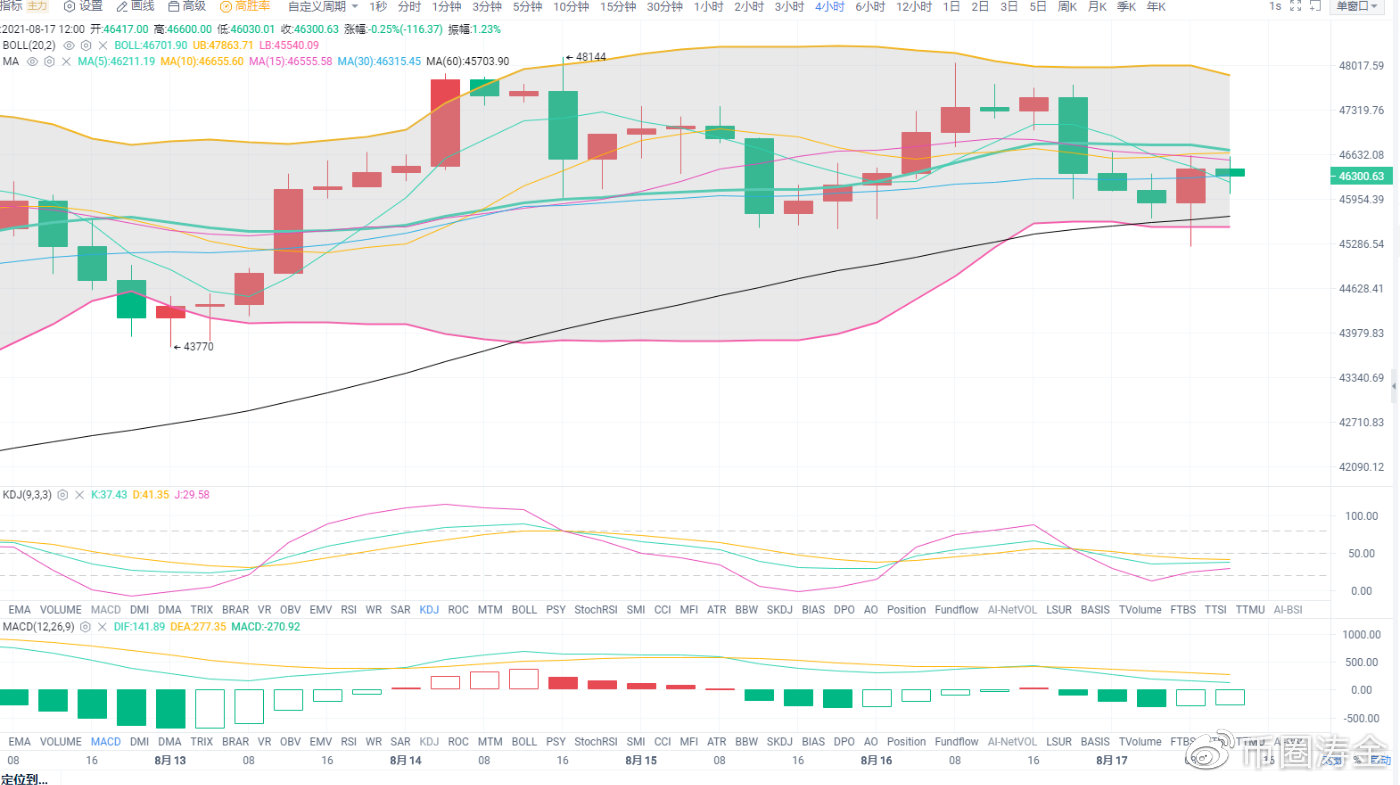Enable VOLUME in the lower indicator row
This screenshot has height=785, width=1400.
[61, 742]
